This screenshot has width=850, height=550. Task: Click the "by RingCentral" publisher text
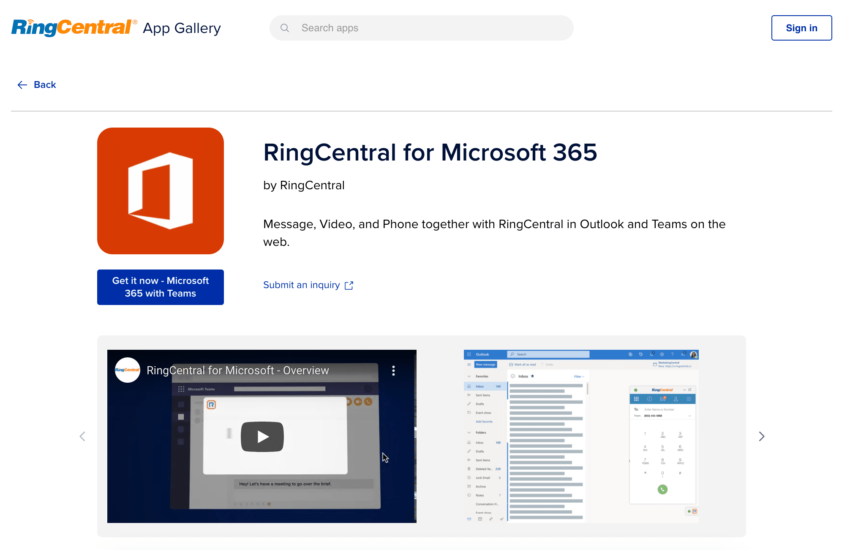point(303,185)
